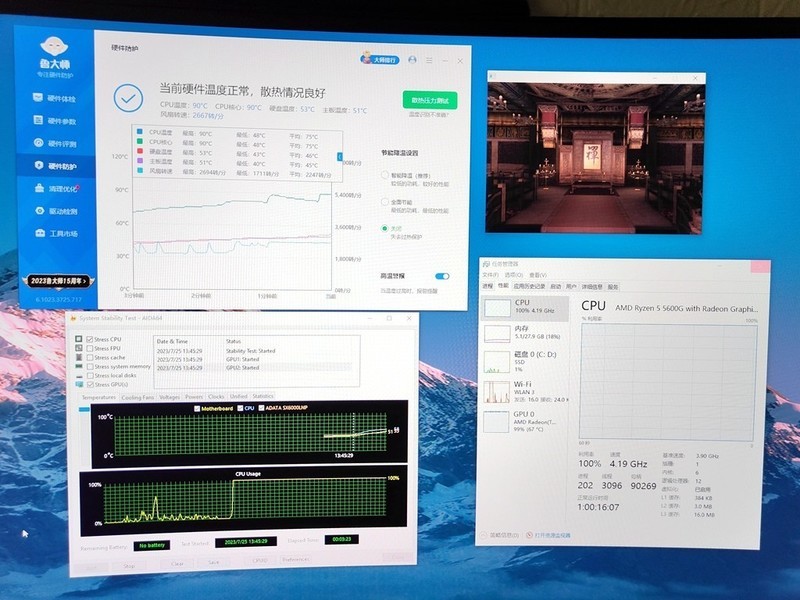Click the memory icon beside Stress system memory

[x=79, y=366]
